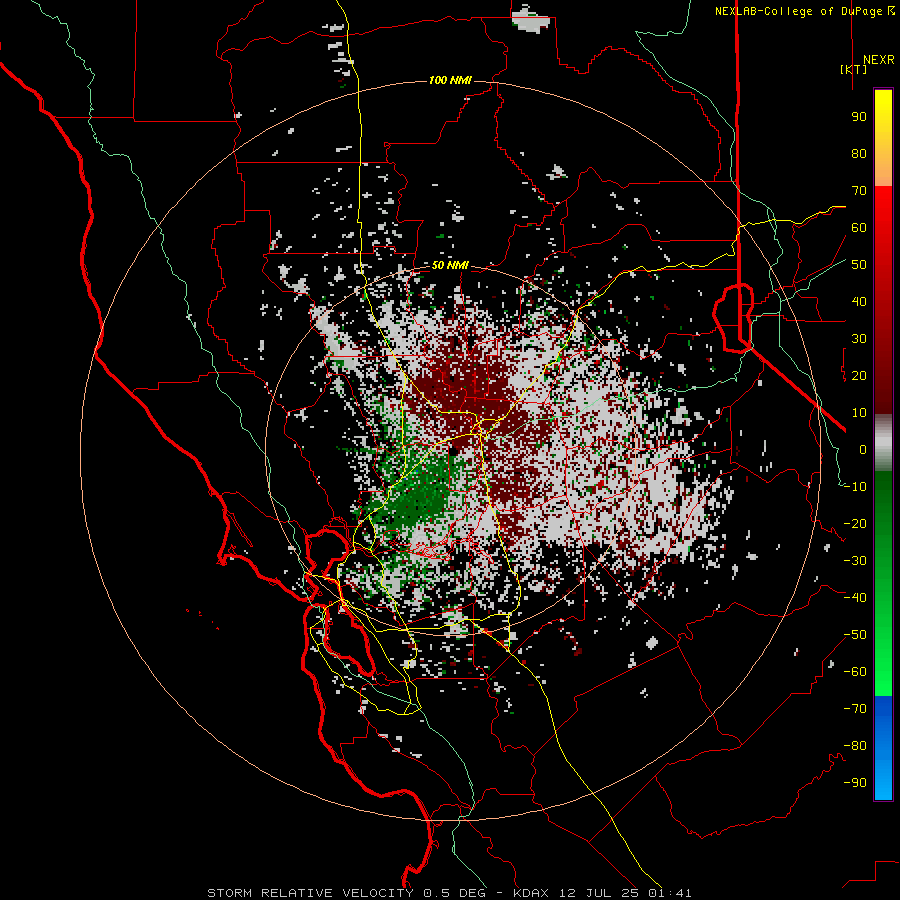This screenshot has height=900, width=900.
Task: Click the 30 value on the velocity scale
Action: [859, 339]
